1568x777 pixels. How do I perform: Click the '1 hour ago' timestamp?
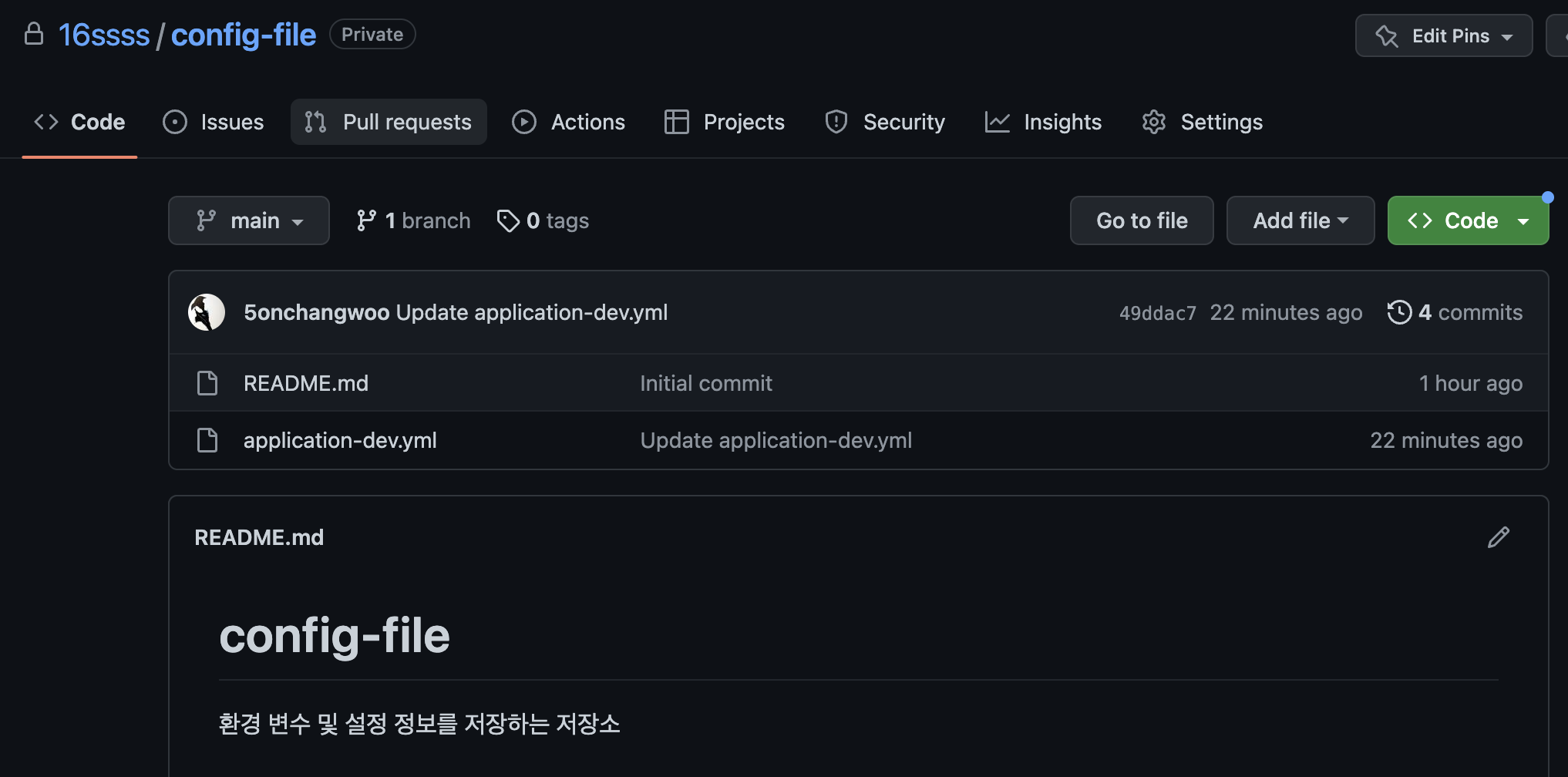(1471, 383)
